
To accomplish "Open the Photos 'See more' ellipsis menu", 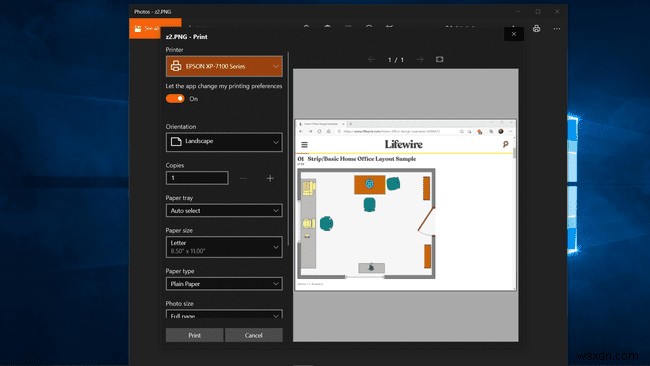I will pyautogui.click(x=557, y=29).
